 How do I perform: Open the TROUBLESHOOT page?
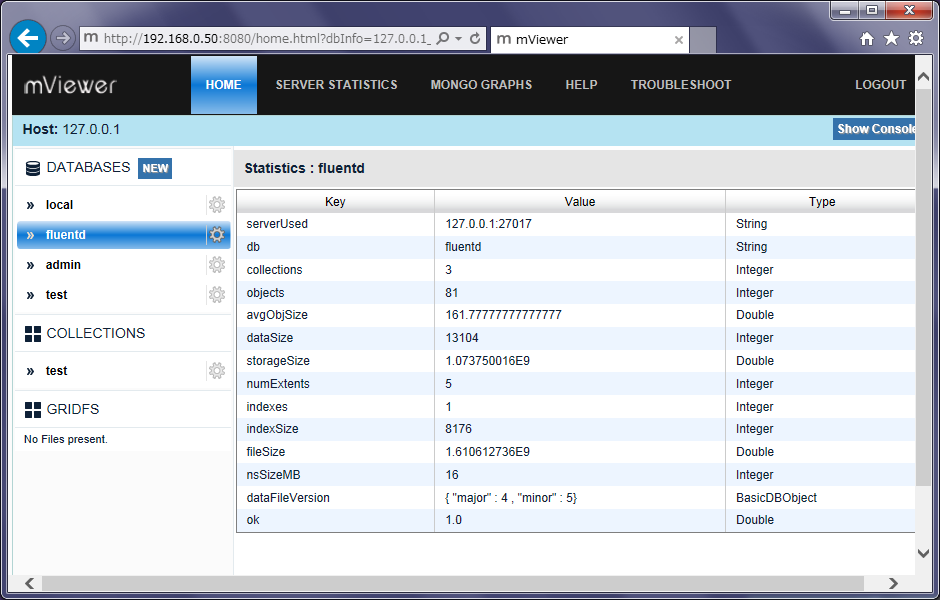[x=681, y=85]
